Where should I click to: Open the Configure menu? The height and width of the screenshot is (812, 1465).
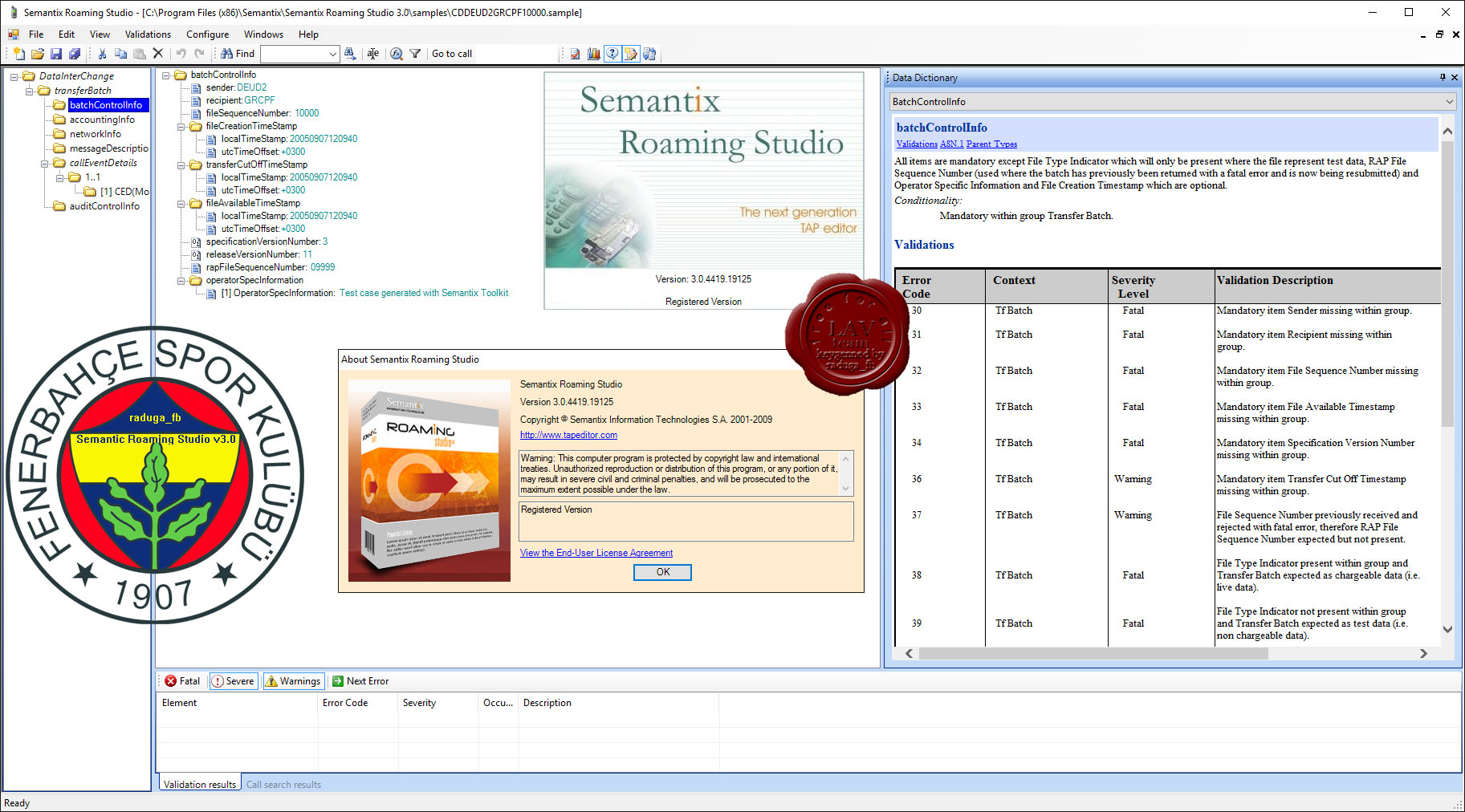[207, 35]
